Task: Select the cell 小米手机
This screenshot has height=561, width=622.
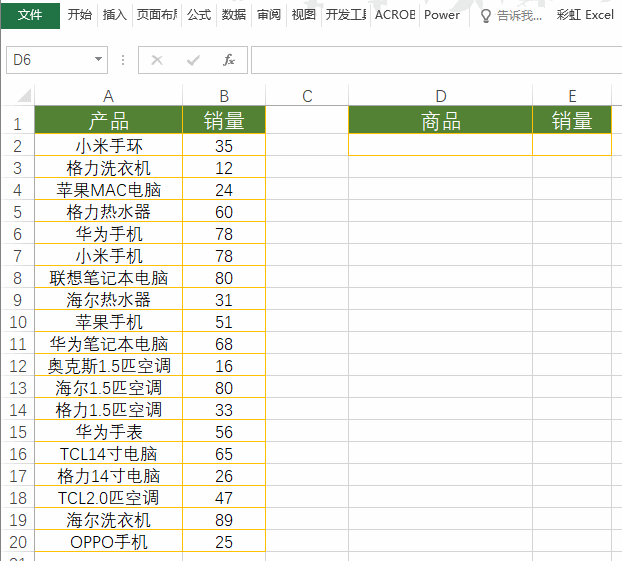Action: tap(108, 256)
